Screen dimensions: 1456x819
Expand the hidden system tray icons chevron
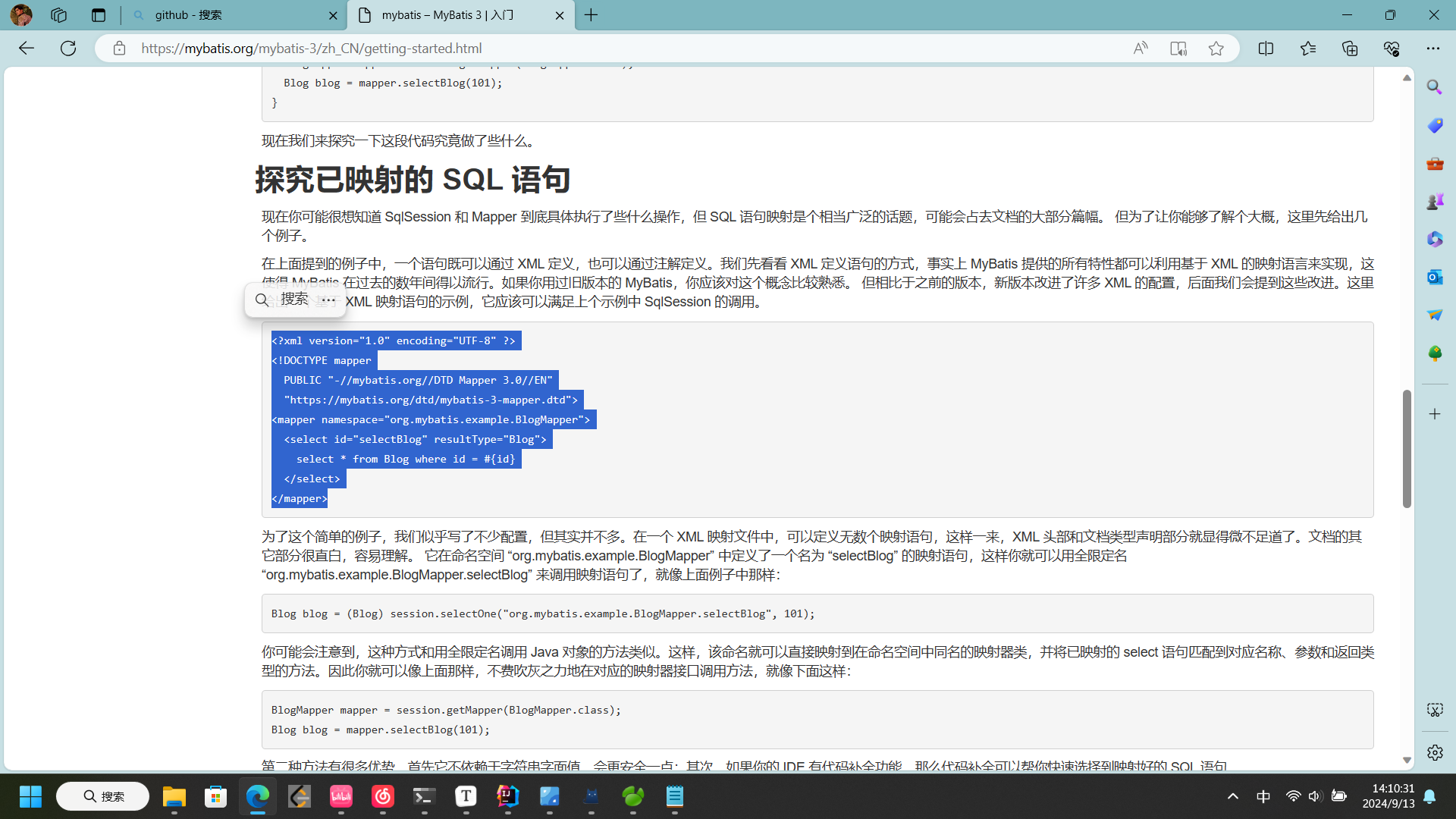pos(1233,796)
